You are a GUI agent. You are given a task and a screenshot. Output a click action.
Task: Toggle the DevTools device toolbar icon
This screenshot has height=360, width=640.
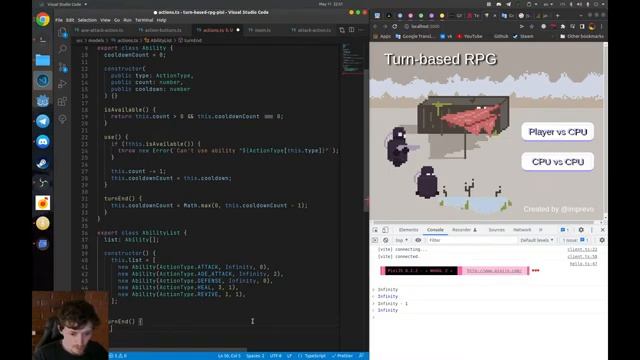pyautogui.click(x=385, y=230)
